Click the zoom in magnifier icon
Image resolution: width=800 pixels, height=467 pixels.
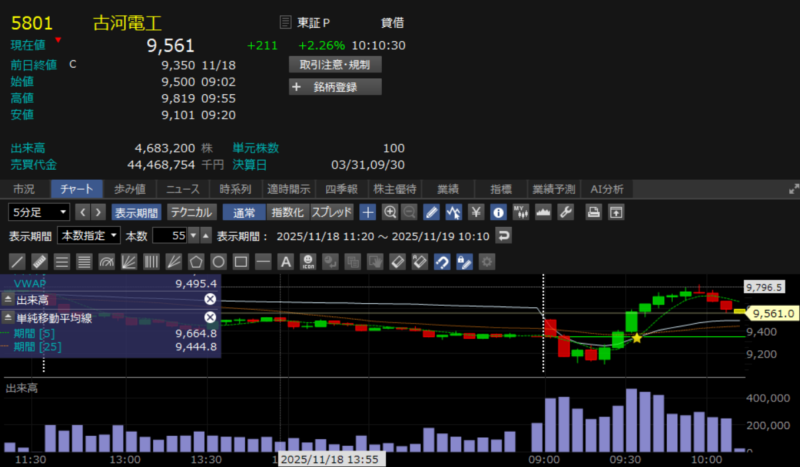[x=389, y=212]
